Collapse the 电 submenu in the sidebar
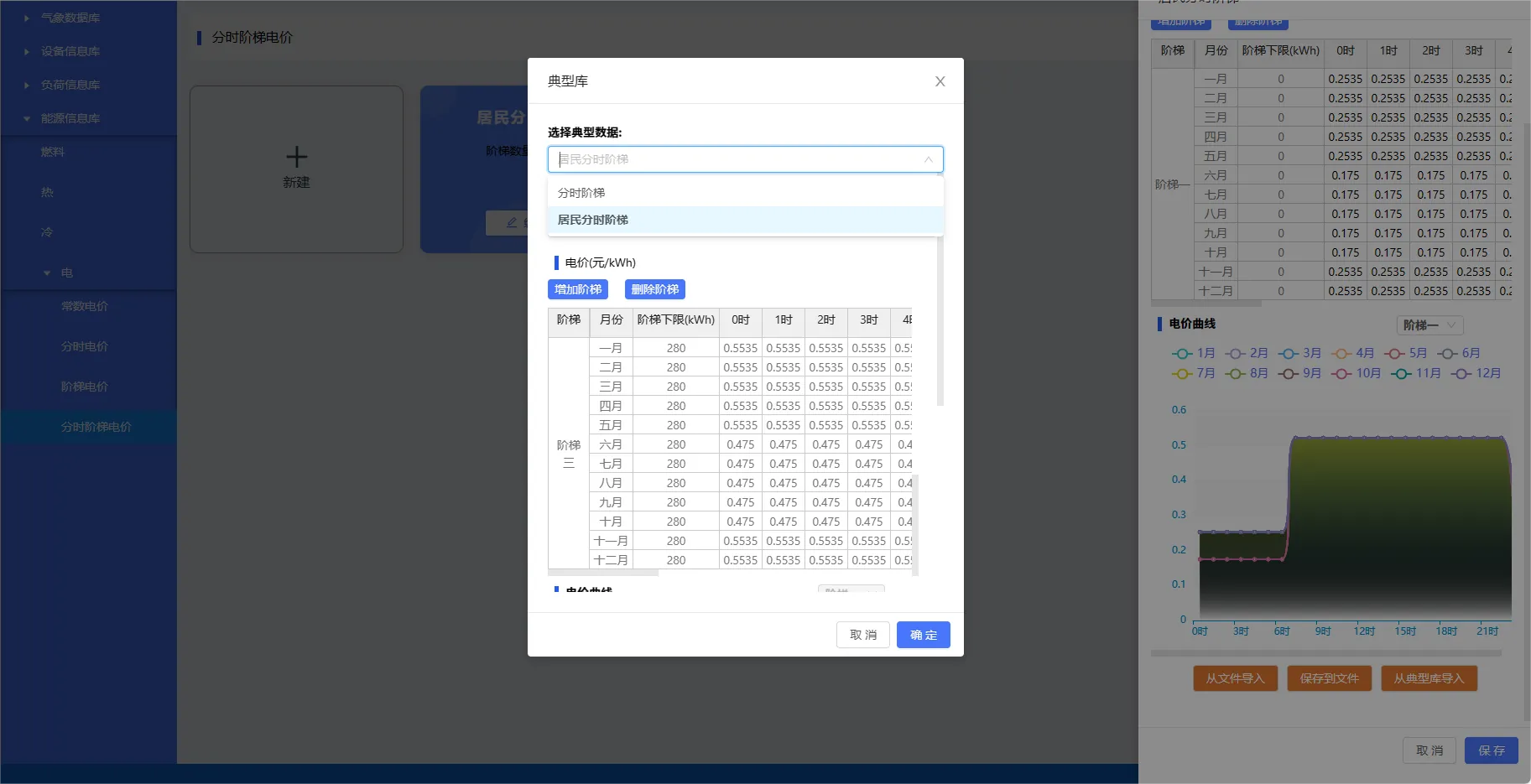Viewport: 1531px width, 784px height. pos(47,273)
